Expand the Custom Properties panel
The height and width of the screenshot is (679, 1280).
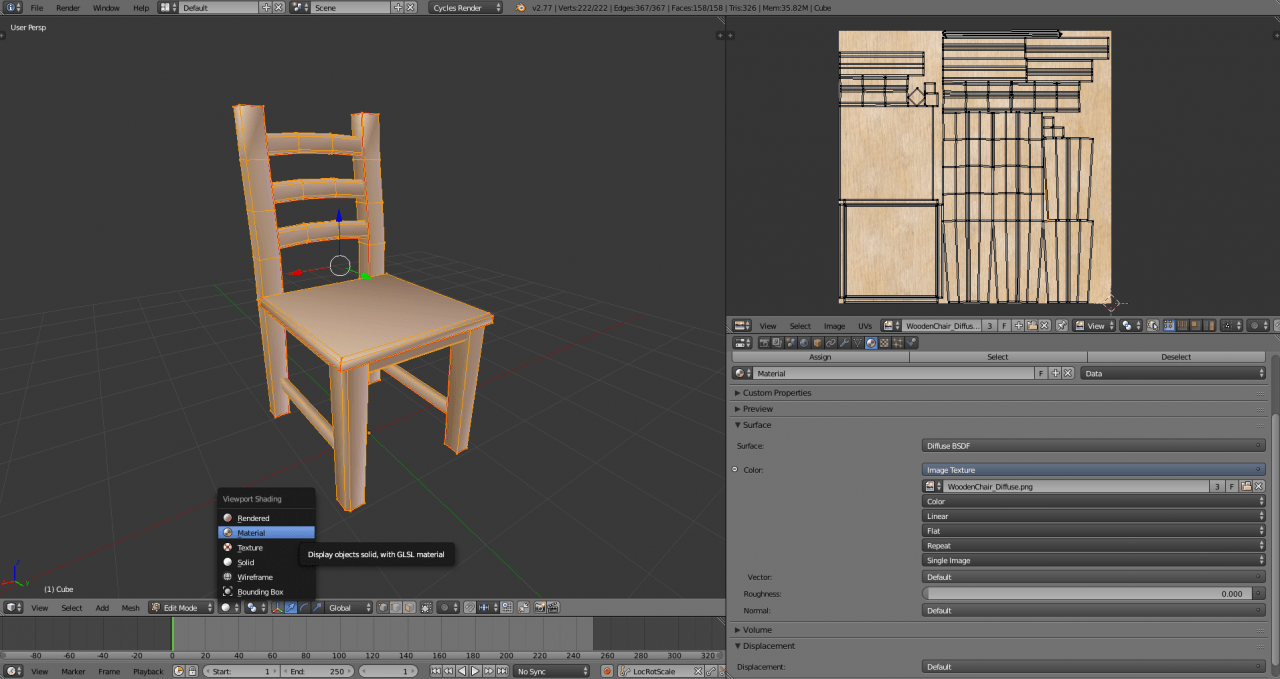coord(777,393)
